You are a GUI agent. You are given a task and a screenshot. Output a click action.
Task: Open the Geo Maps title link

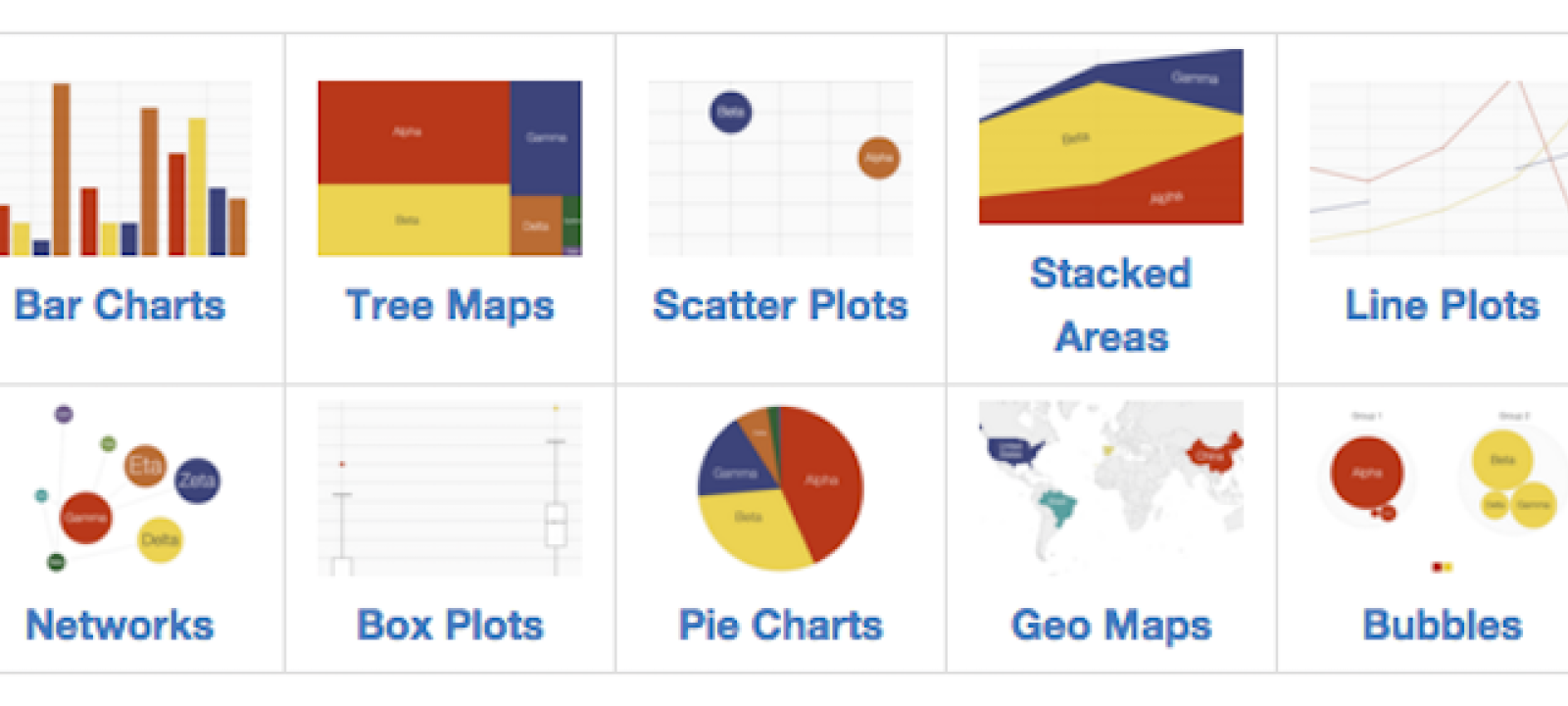point(1111,625)
